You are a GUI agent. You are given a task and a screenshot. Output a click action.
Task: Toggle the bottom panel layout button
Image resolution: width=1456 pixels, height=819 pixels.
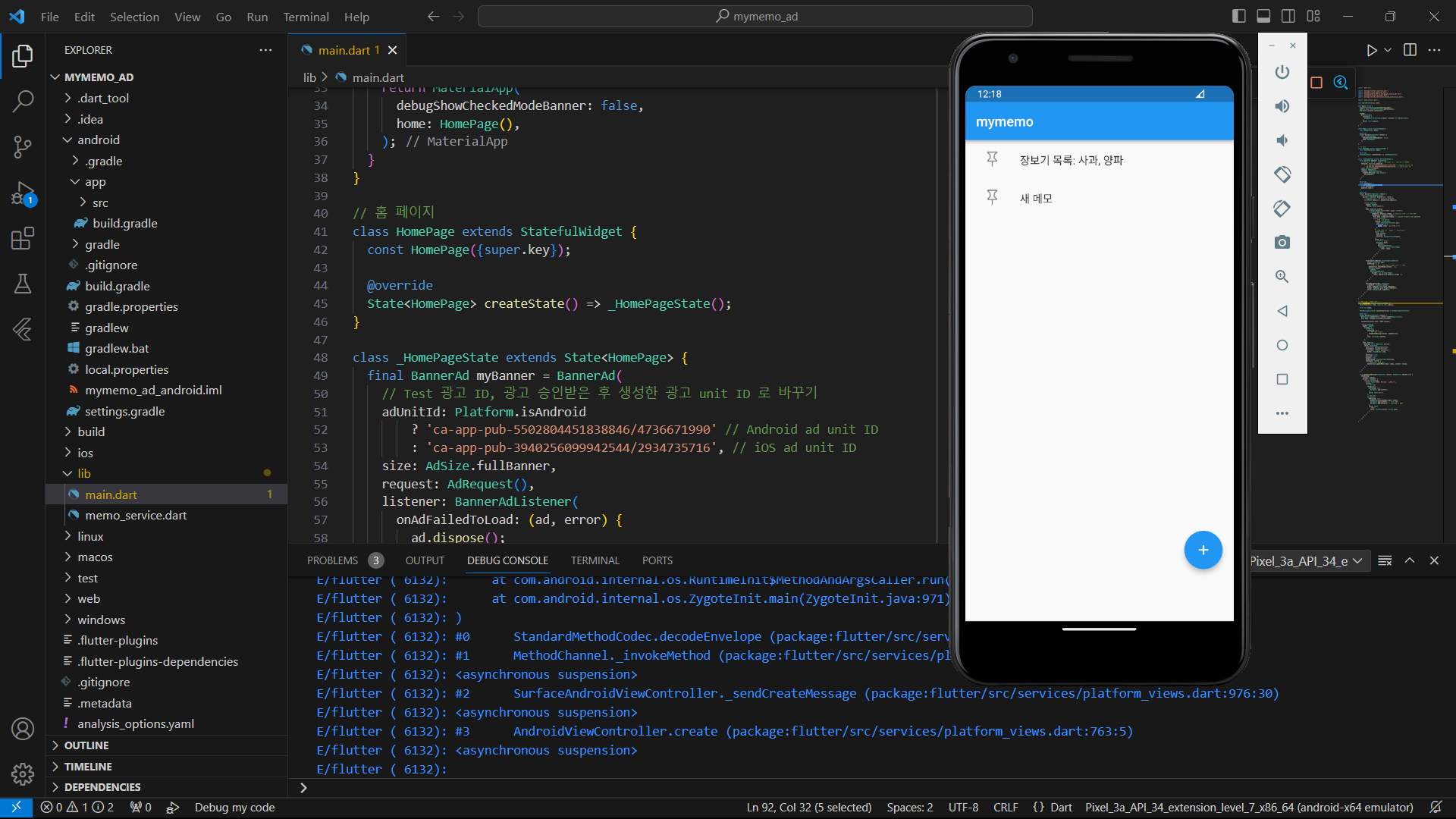1263,16
